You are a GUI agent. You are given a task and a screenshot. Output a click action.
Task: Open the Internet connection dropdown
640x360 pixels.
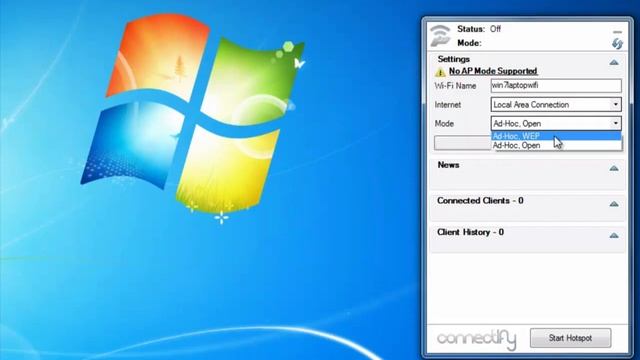pyautogui.click(x=556, y=104)
